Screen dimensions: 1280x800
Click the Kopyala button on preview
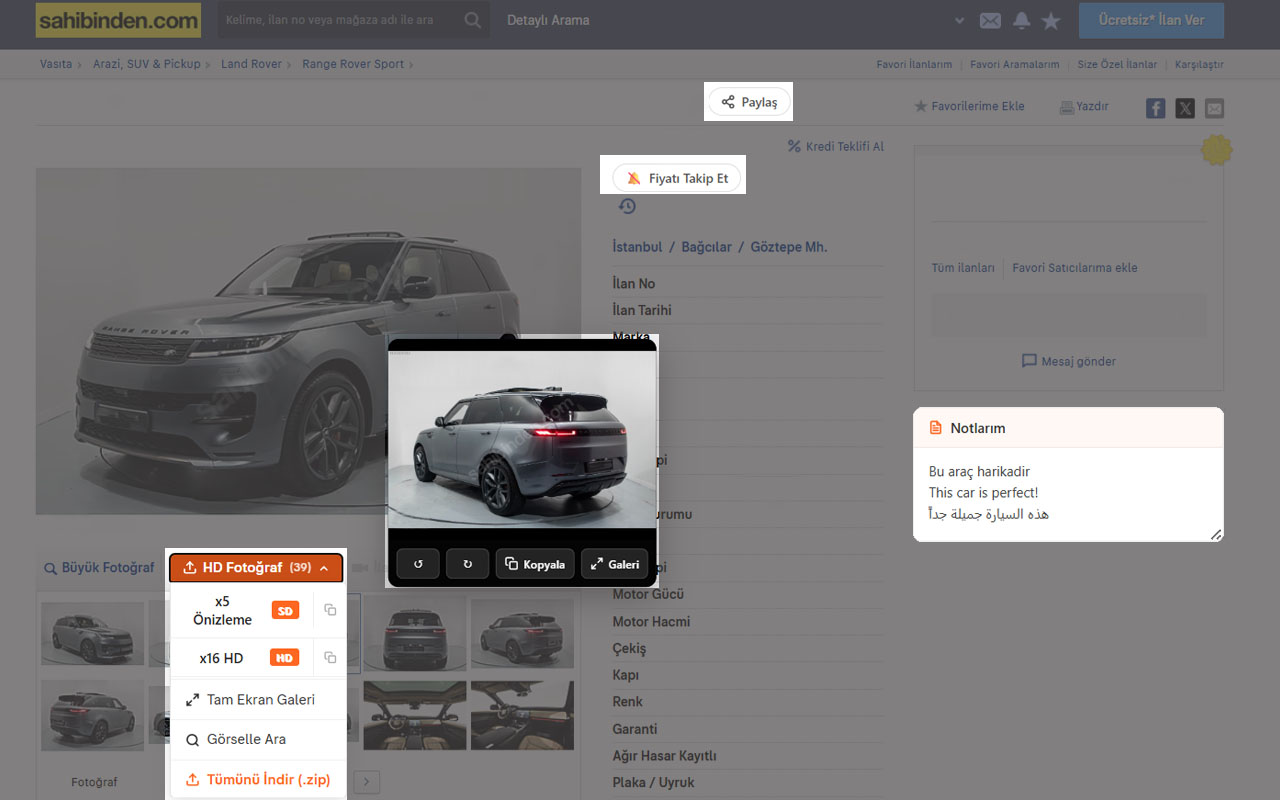coord(535,564)
